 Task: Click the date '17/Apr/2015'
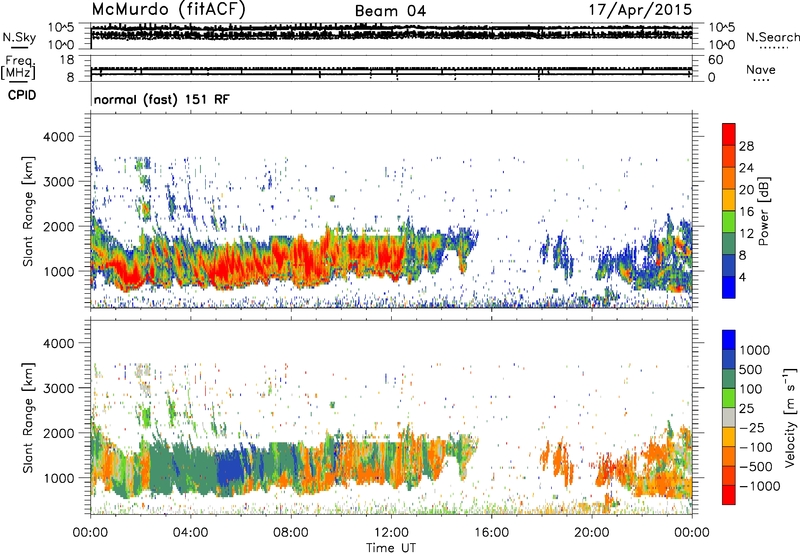tap(641, 10)
